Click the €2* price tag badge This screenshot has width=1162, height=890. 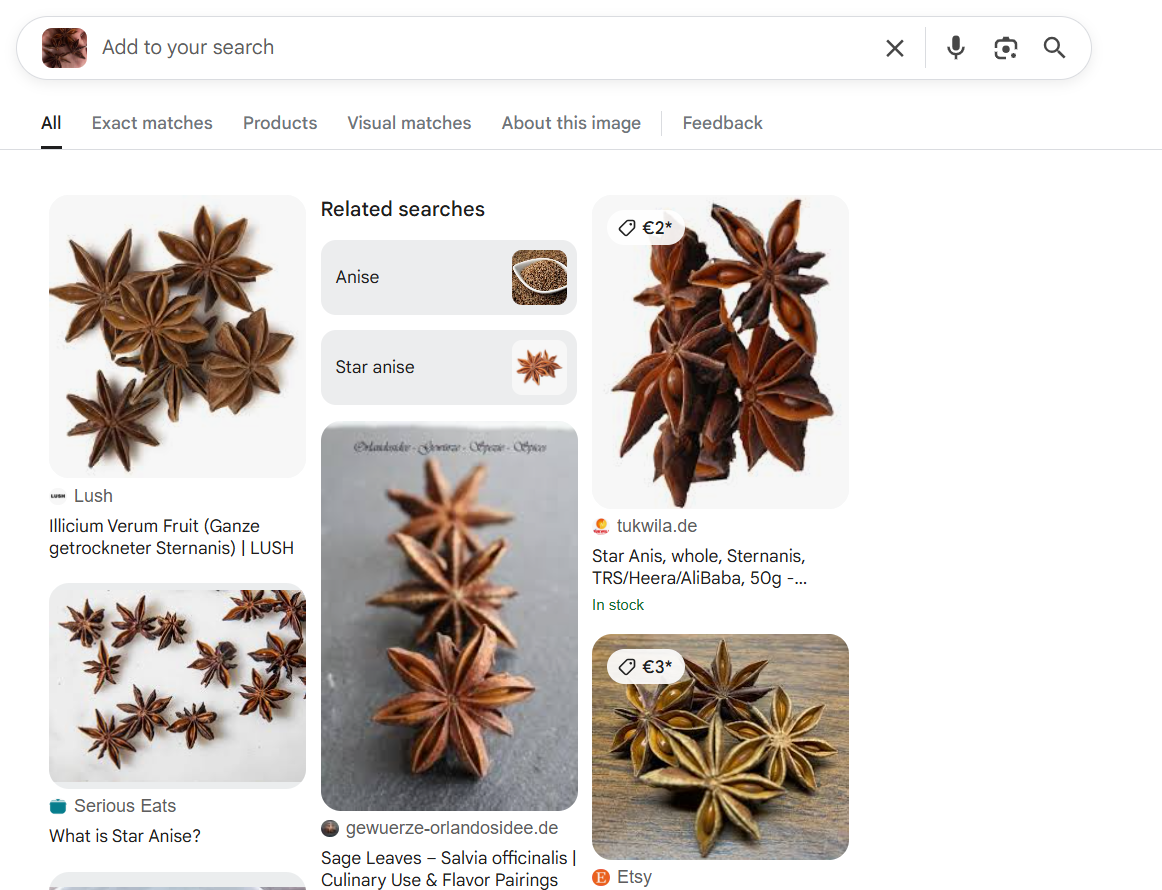[x=645, y=227]
